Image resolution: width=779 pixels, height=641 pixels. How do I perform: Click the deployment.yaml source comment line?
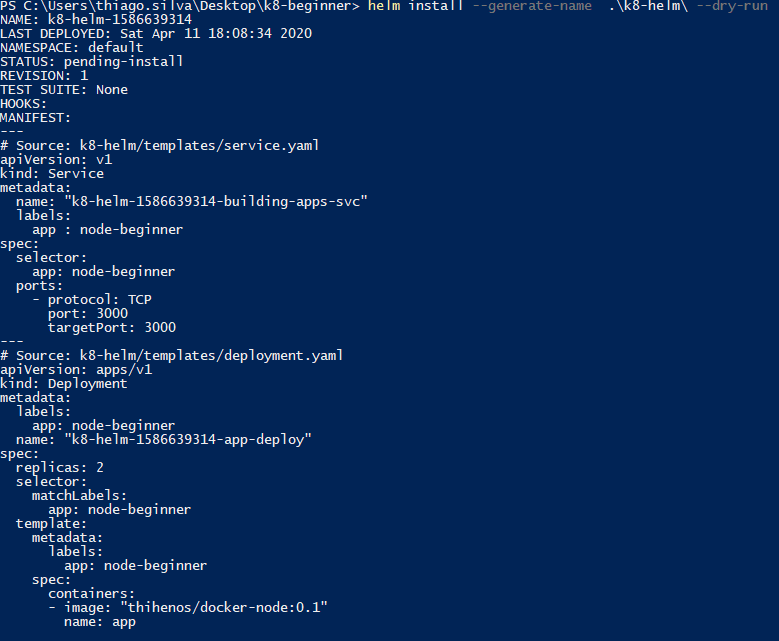172,356
